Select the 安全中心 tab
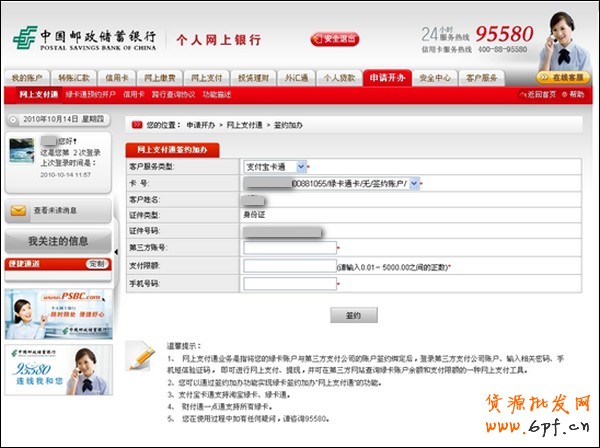 (x=434, y=77)
